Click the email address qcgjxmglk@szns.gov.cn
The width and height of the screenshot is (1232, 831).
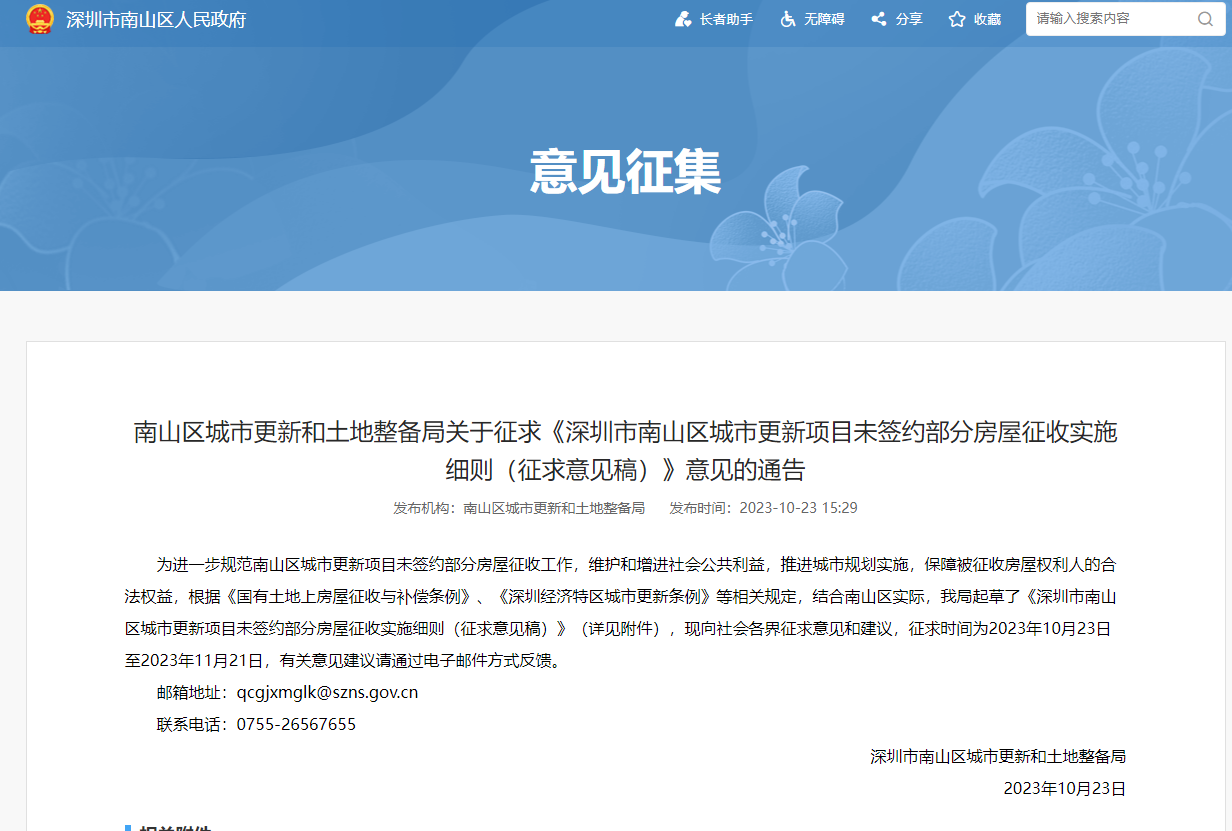click(x=327, y=692)
